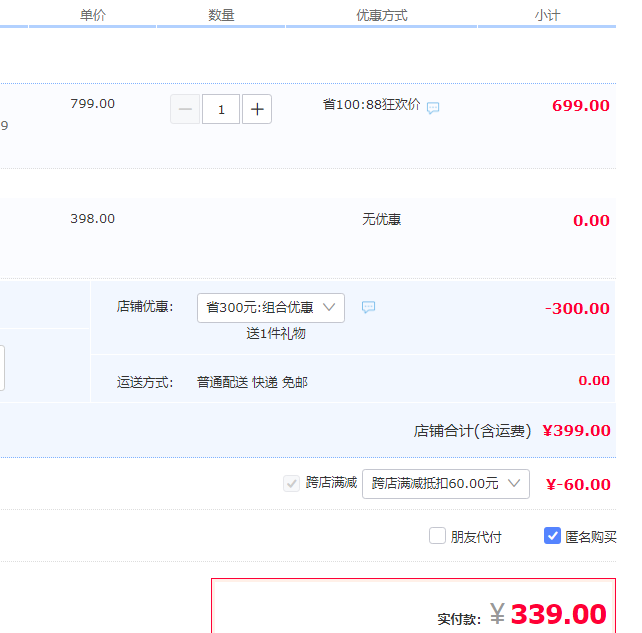Open the 省300元:组合优惠 store discount dropdown

[271, 308]
